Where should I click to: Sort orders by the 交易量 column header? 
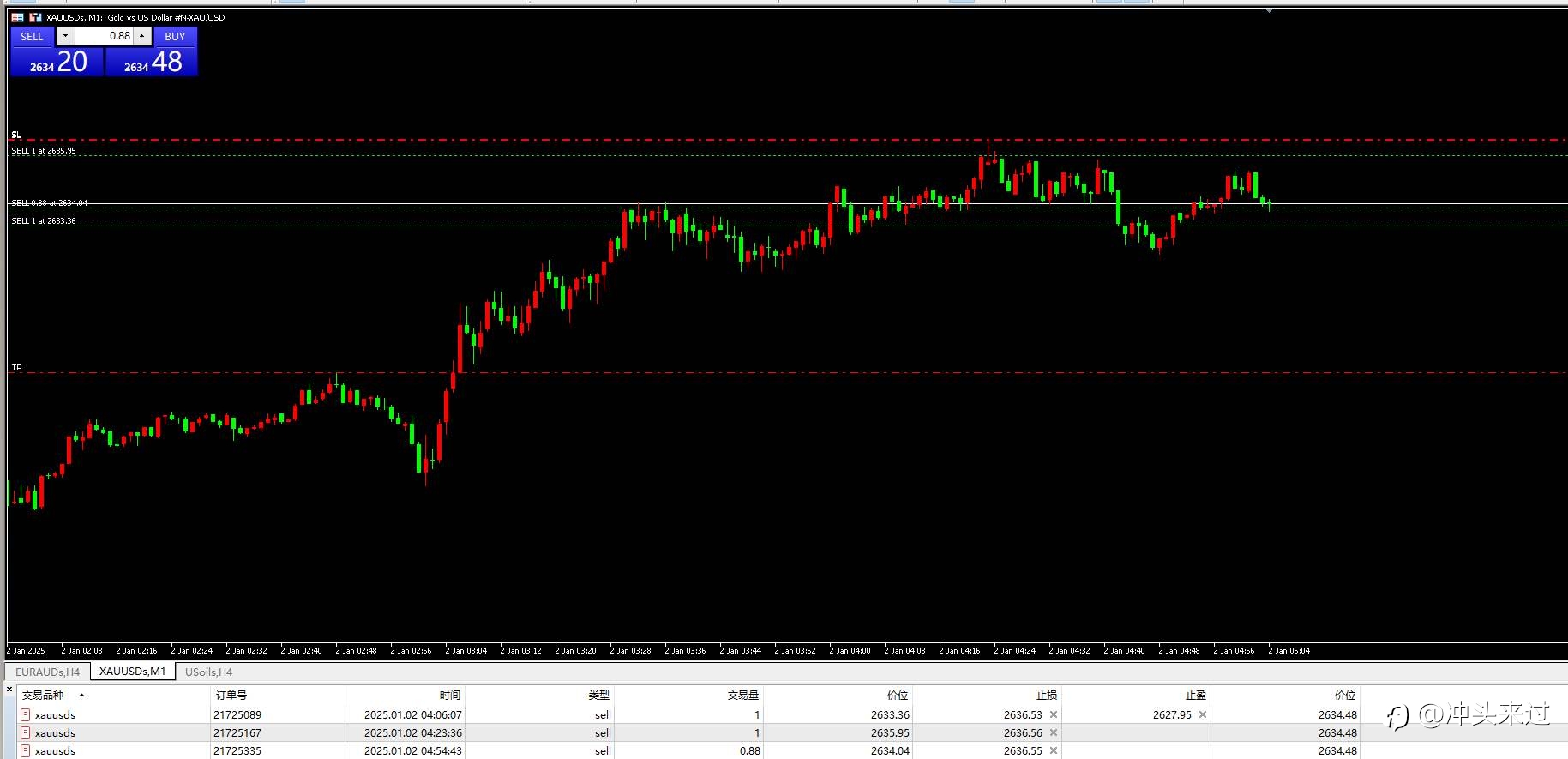pyautogui.click(x=743, y=695)
